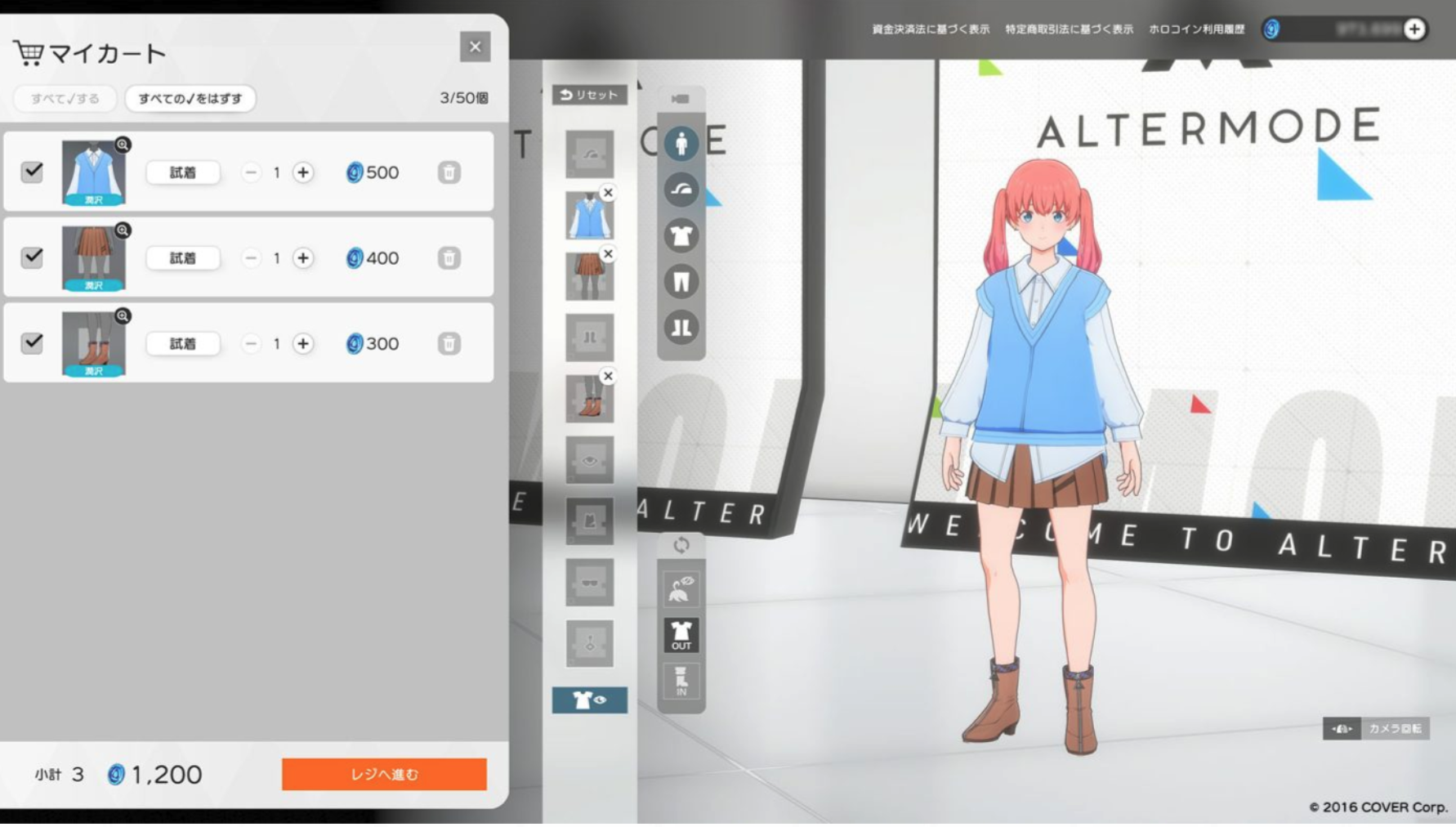Toggle boots IN tuck option
This screenshot has width=1456, height=827.
point(681,681)
